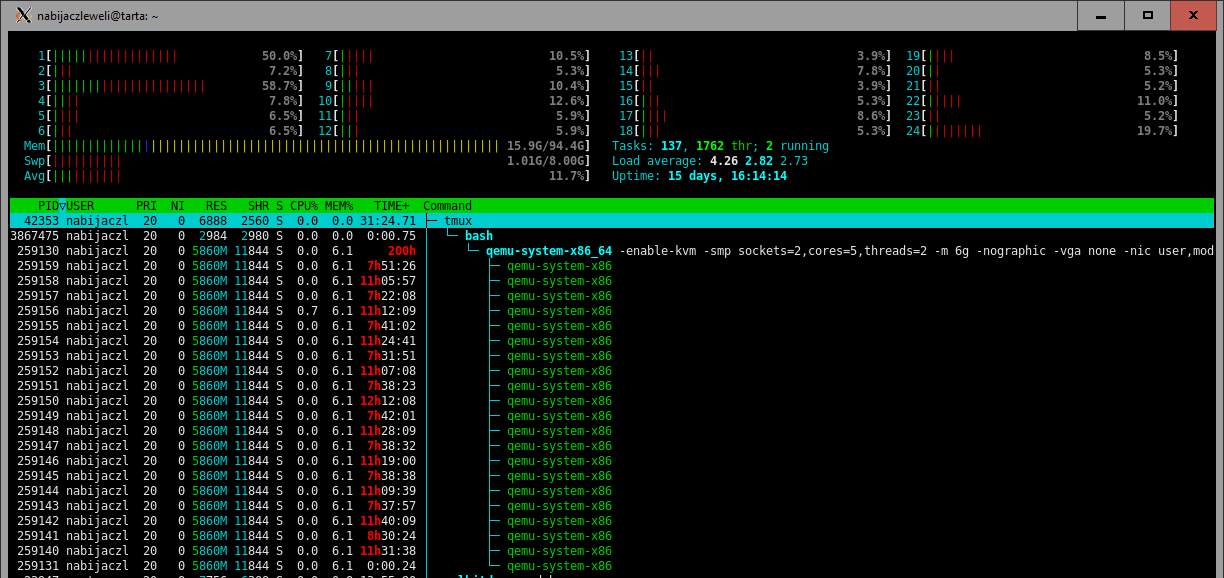The height and width of the screenshot is (578, 1224).
Task: Click the TIME+ column header
Action: (x=394, y=206)
